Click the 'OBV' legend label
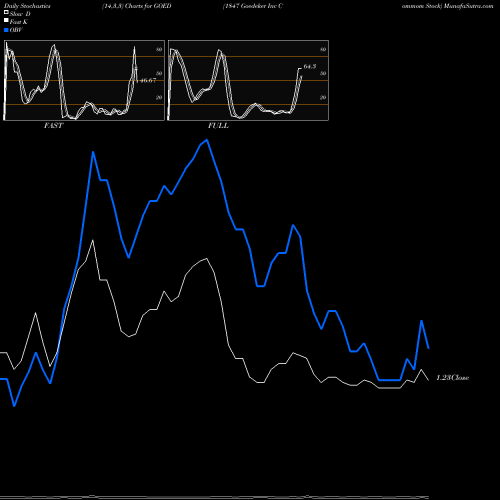500x500 pixels. [x=16, y=30]
